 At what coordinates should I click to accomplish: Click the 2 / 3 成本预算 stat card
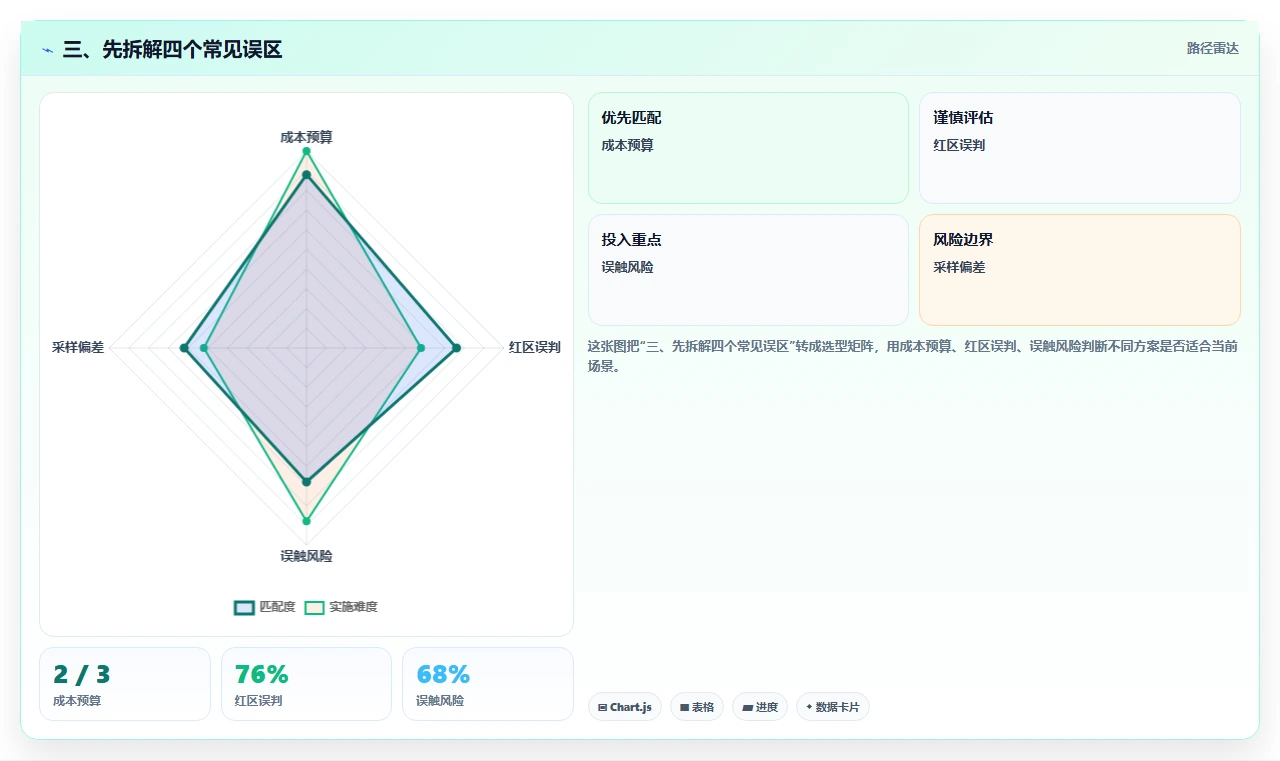125,684
